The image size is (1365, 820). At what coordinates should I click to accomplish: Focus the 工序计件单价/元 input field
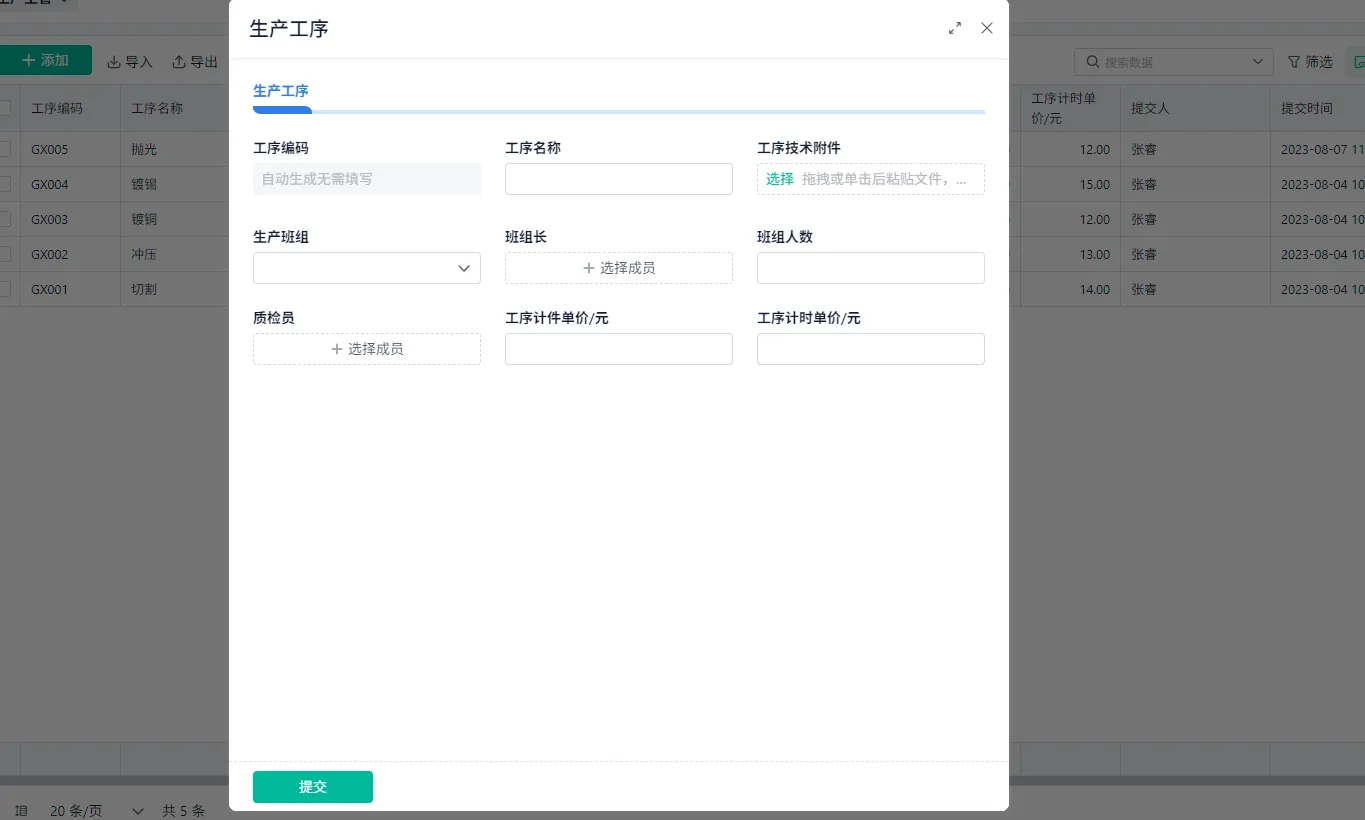coord(619,349)
